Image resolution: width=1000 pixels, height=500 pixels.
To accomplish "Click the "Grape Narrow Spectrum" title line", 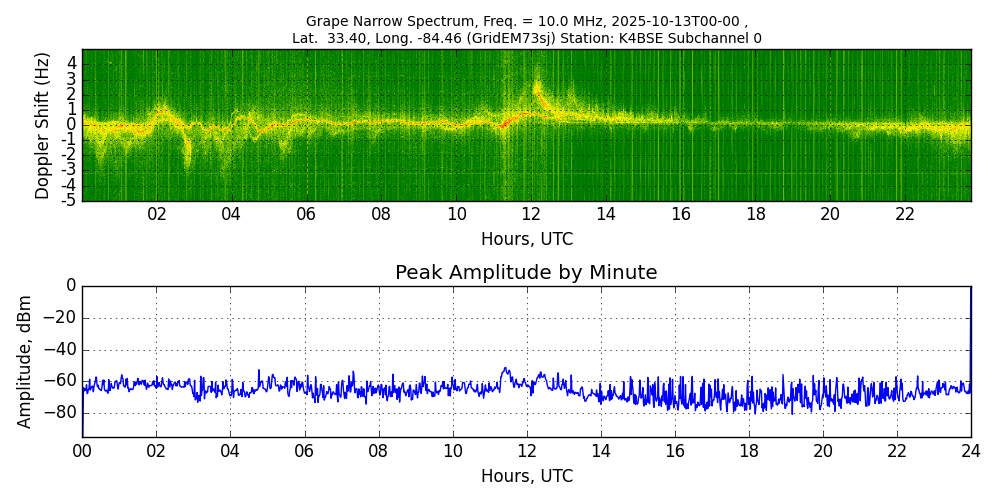I will (x=526, y=21).
